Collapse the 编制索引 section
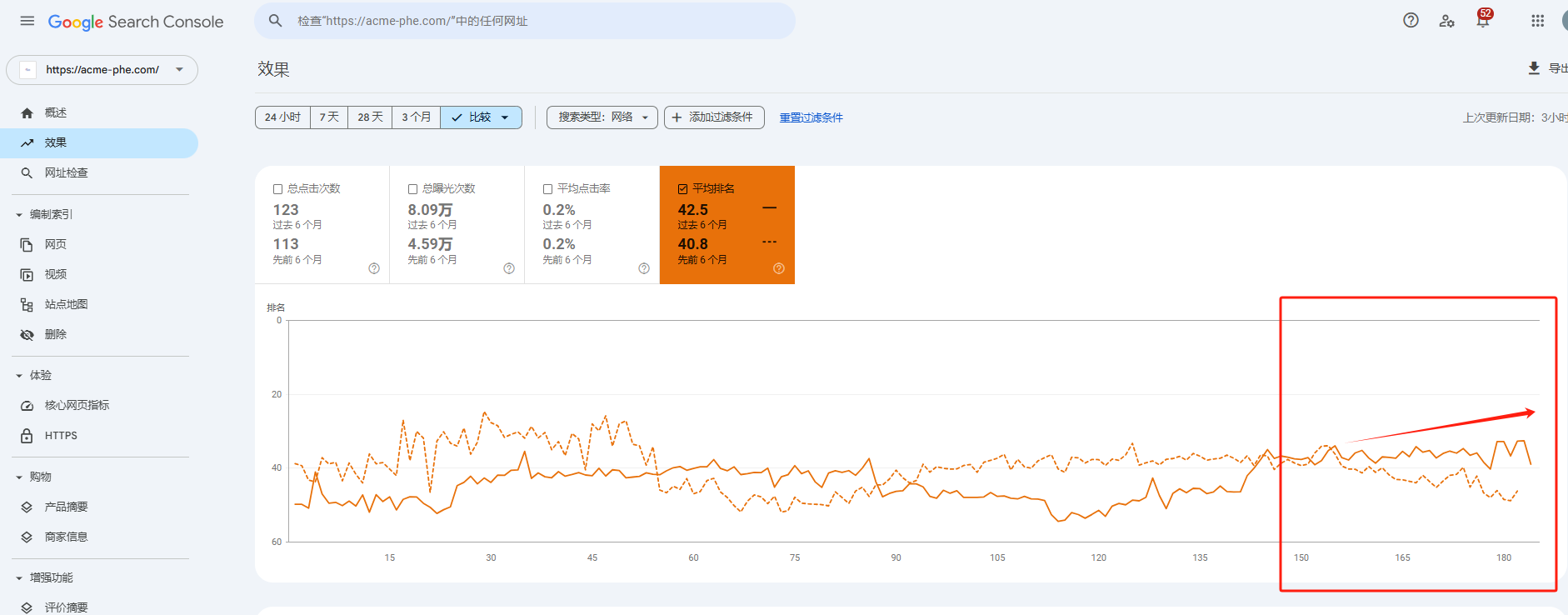 pos(19,215)
